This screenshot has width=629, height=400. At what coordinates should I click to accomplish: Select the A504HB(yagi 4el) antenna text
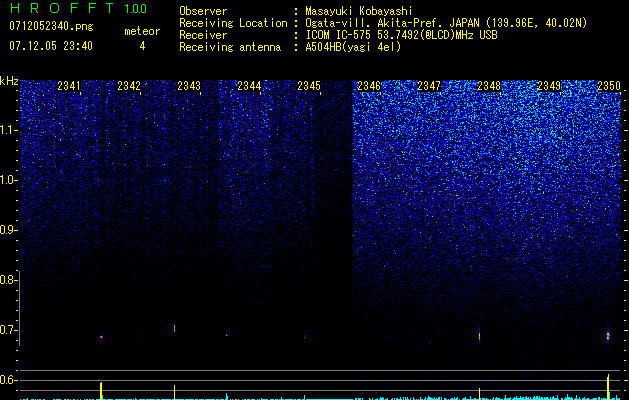pos(353,47)
